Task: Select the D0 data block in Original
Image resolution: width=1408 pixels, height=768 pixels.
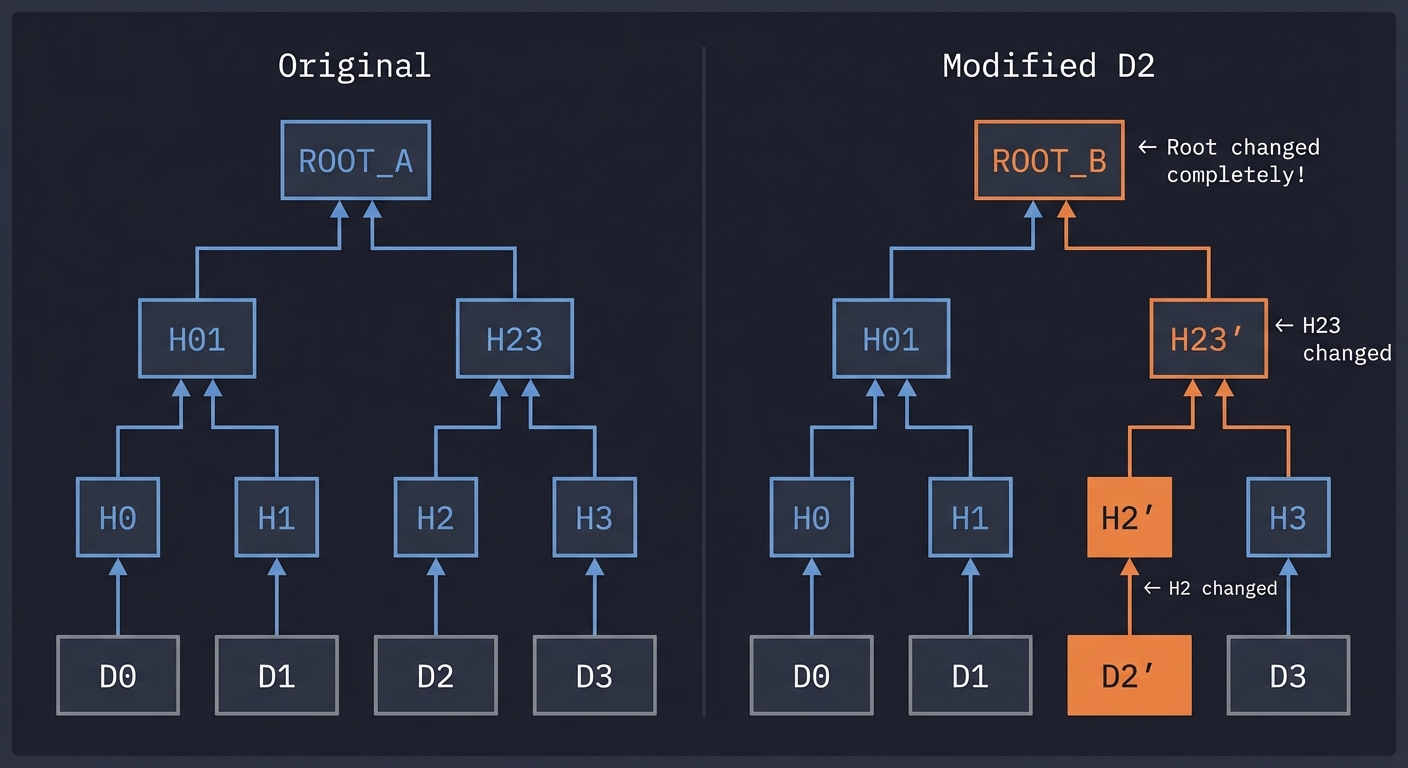Action: [118, 675]
